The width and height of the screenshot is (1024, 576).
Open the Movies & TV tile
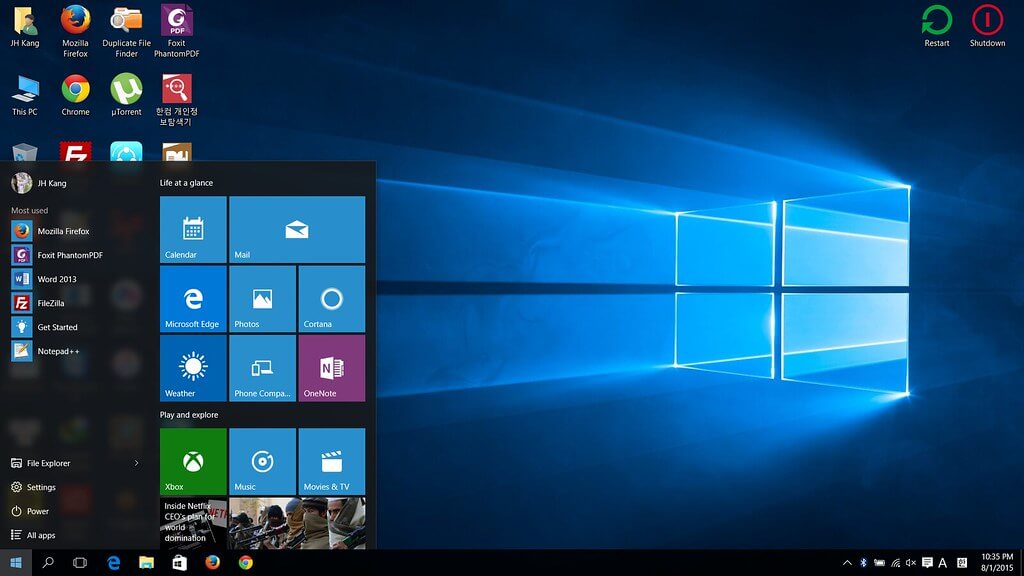click(332, 461)
